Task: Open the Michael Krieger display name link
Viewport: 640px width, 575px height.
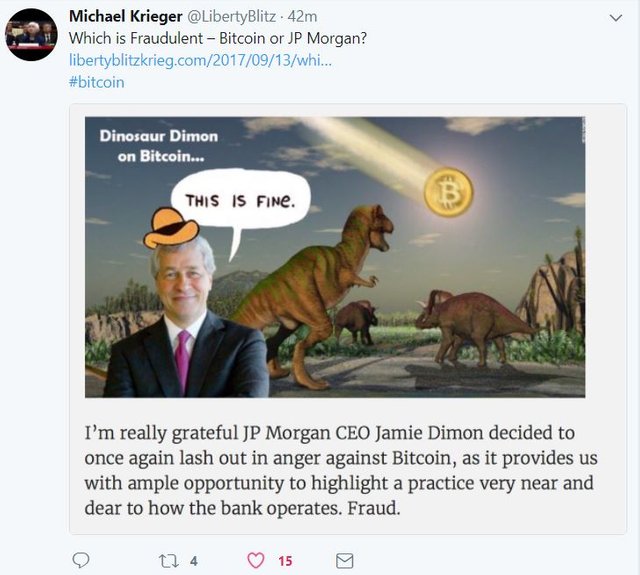Action: (x=126, y=16)
